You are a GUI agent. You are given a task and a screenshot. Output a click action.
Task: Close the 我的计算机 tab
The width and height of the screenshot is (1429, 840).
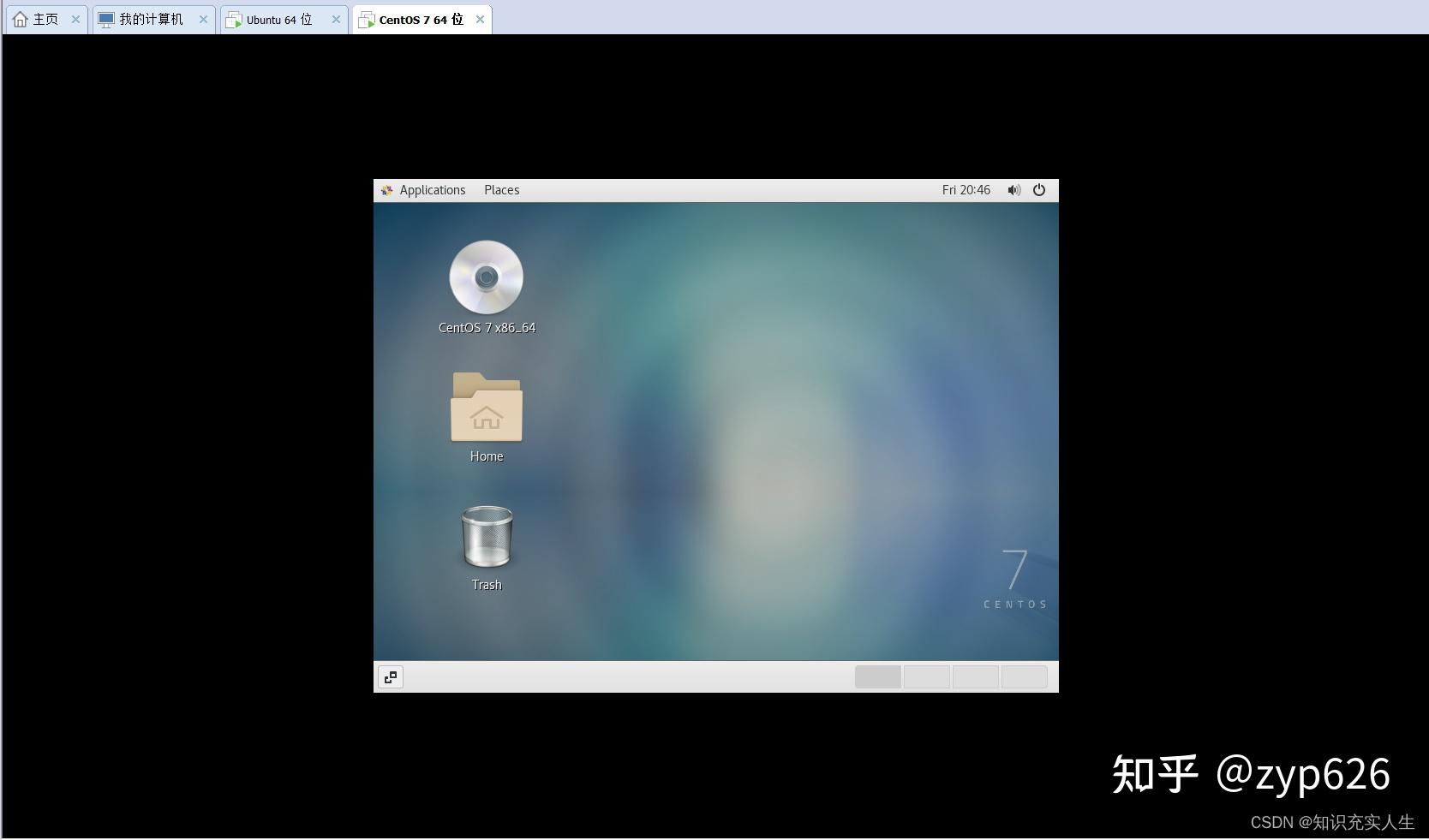click(203, 19)
